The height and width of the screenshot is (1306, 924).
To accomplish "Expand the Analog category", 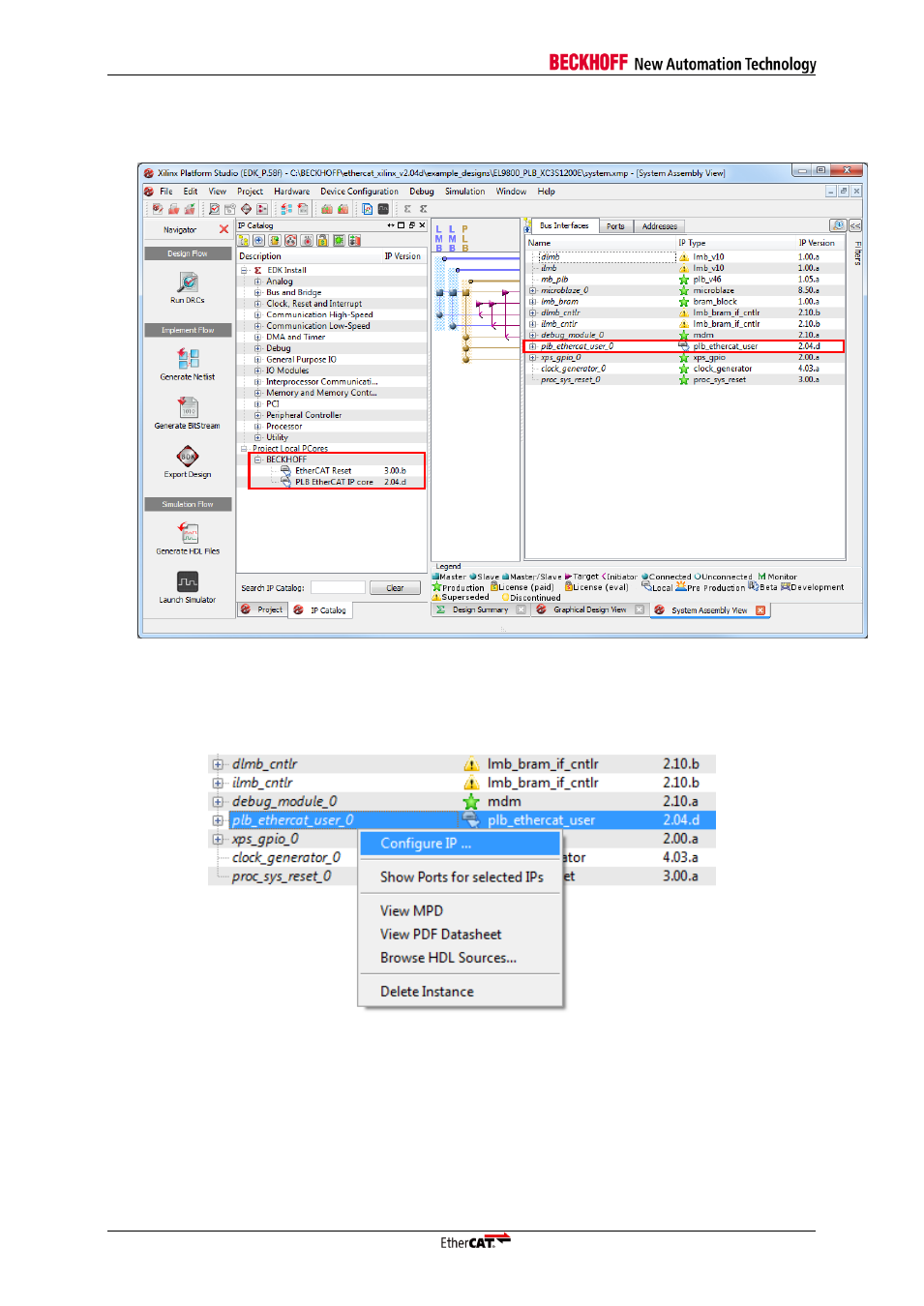I will (257, 282).
